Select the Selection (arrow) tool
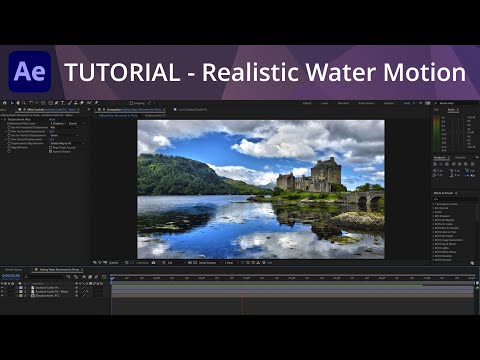The height and width of the screenshot is (360, 480). click(x=12, y=103)
